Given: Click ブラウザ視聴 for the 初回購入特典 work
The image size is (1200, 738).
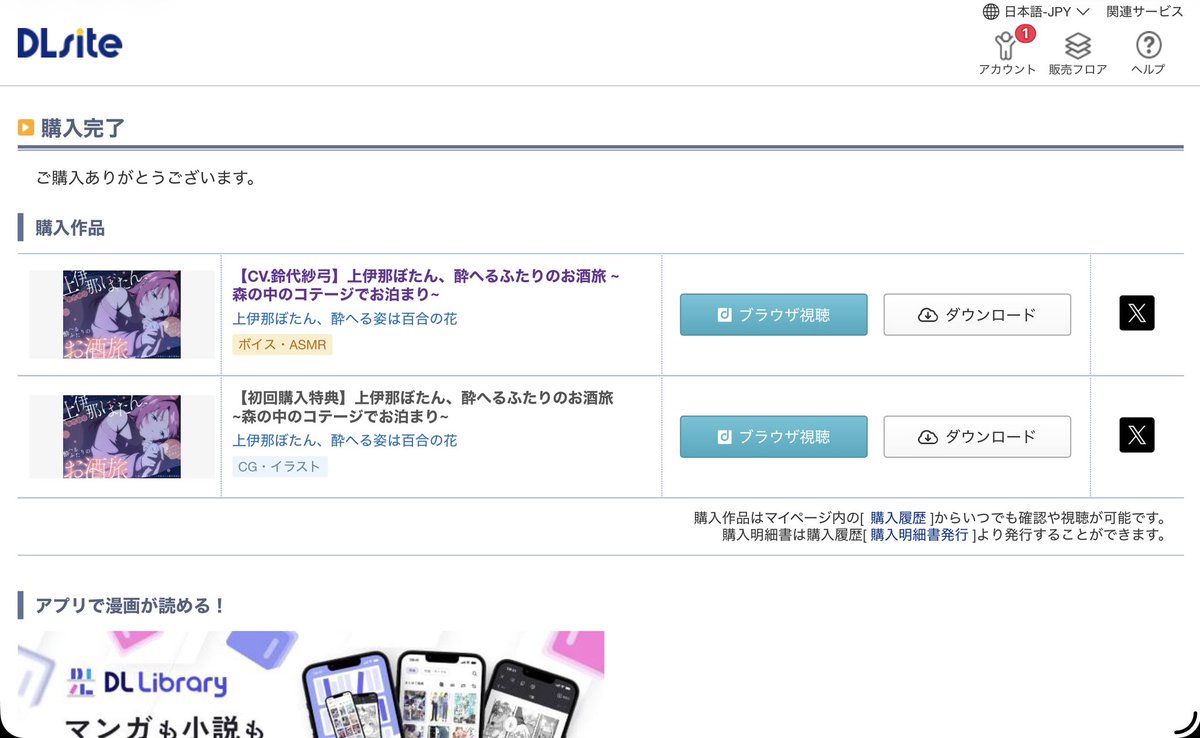Looking at the screenshot, I should [774, 437].
